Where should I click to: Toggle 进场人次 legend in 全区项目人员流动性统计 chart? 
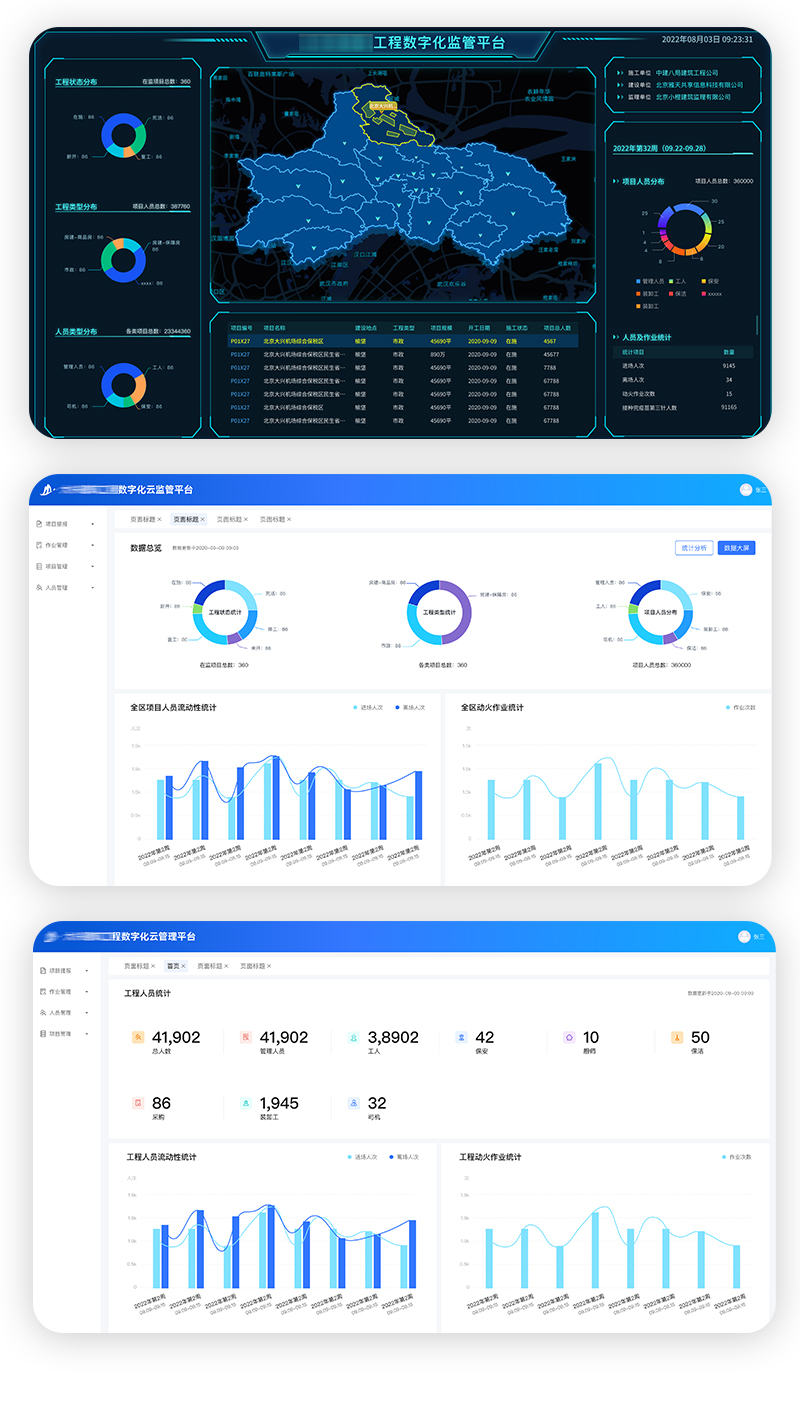(x=372, y=707)
